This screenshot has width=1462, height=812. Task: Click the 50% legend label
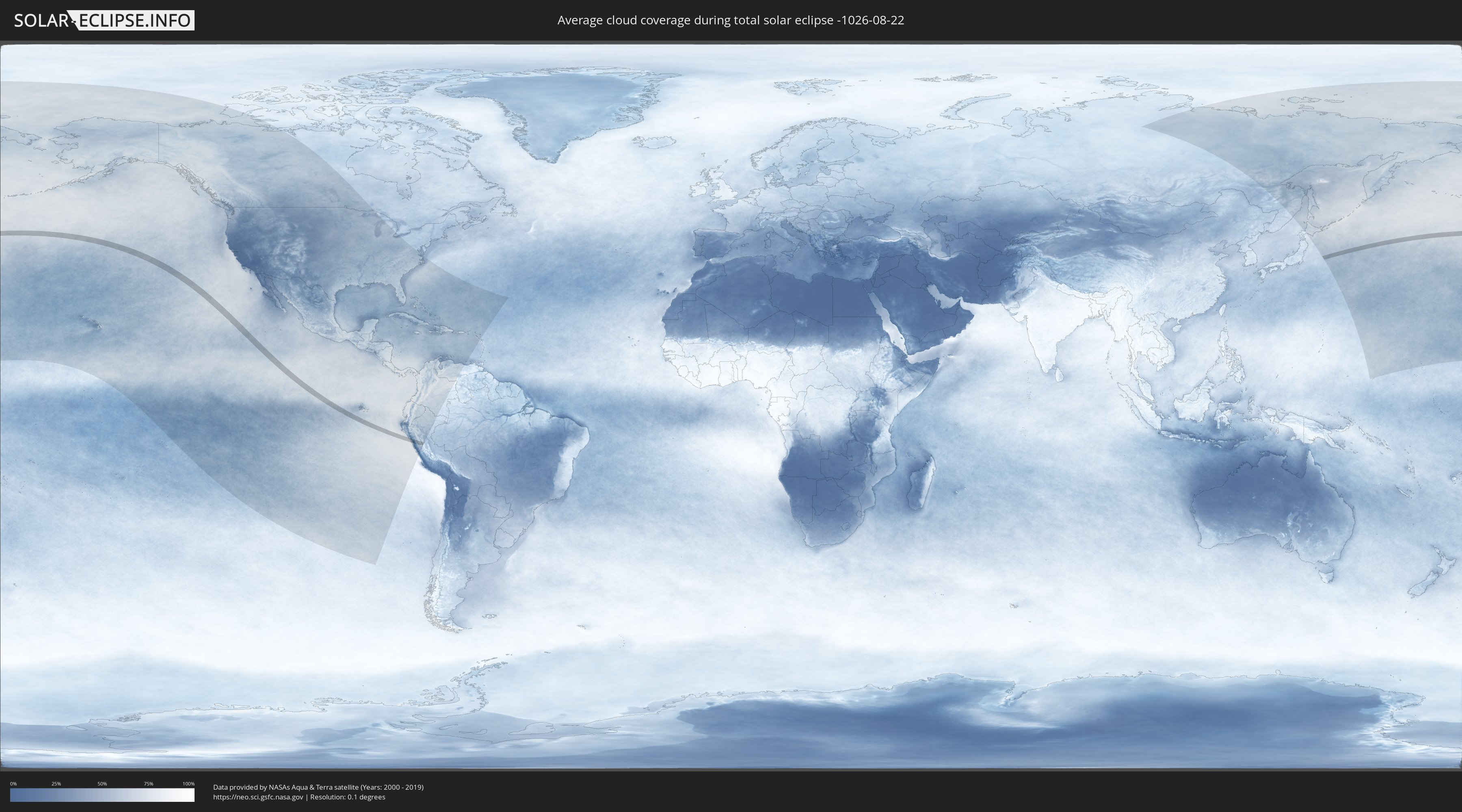point(102,784)
